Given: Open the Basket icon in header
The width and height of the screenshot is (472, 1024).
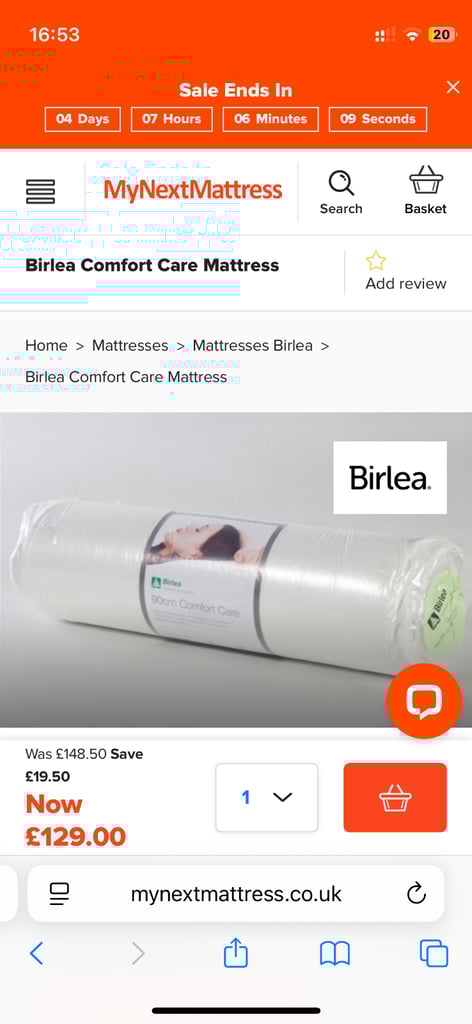Looking at the screenshot, I should [x=426, y=180].
